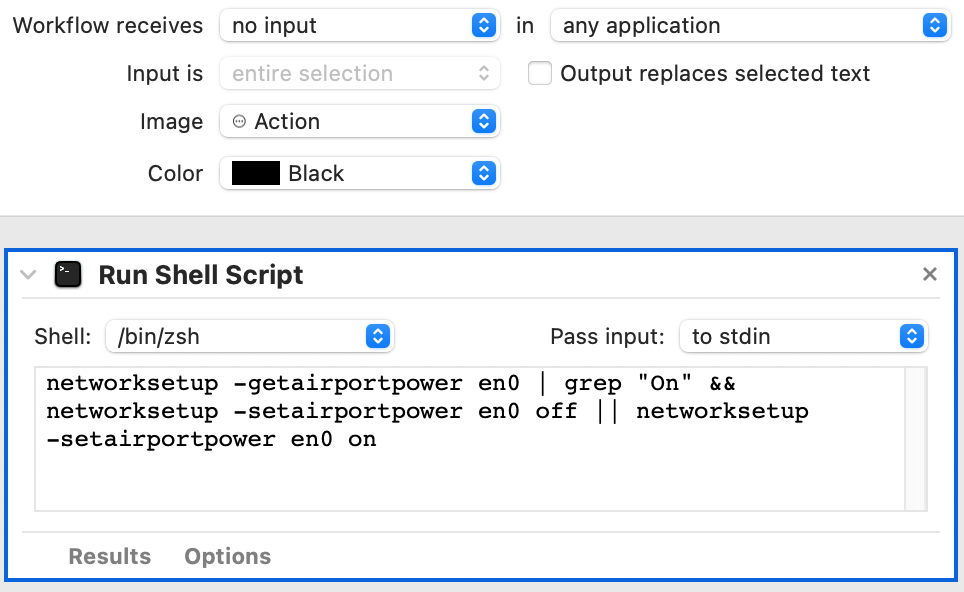Open the Pass input dropdown
The height and width of the screenshot is (592, 964).
click(803, 337)
